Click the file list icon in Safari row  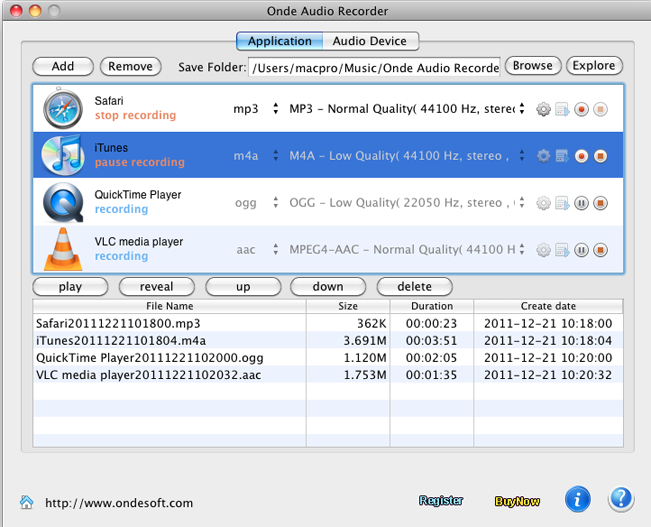click(562, 110)
